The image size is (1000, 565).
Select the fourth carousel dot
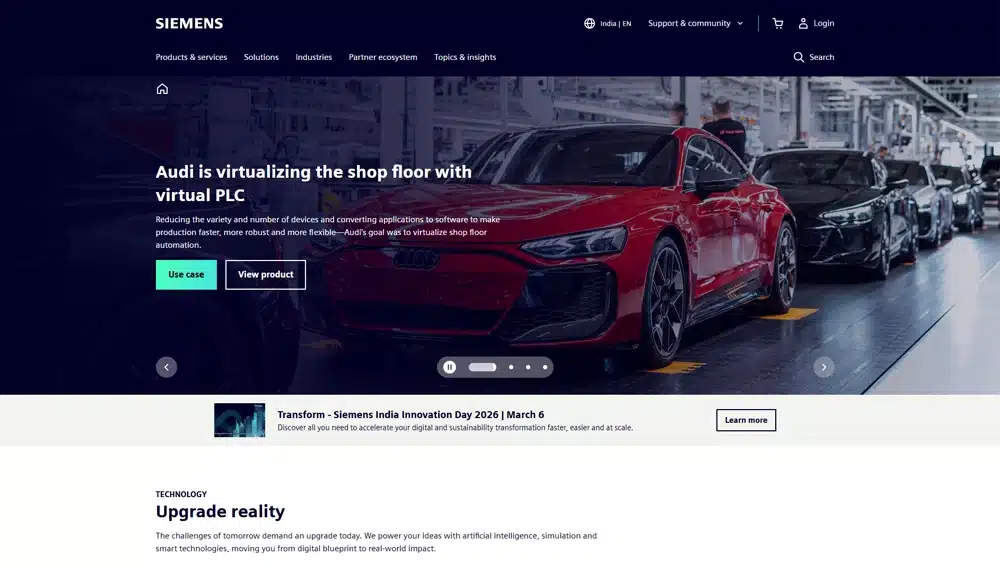tap(545, 367)
